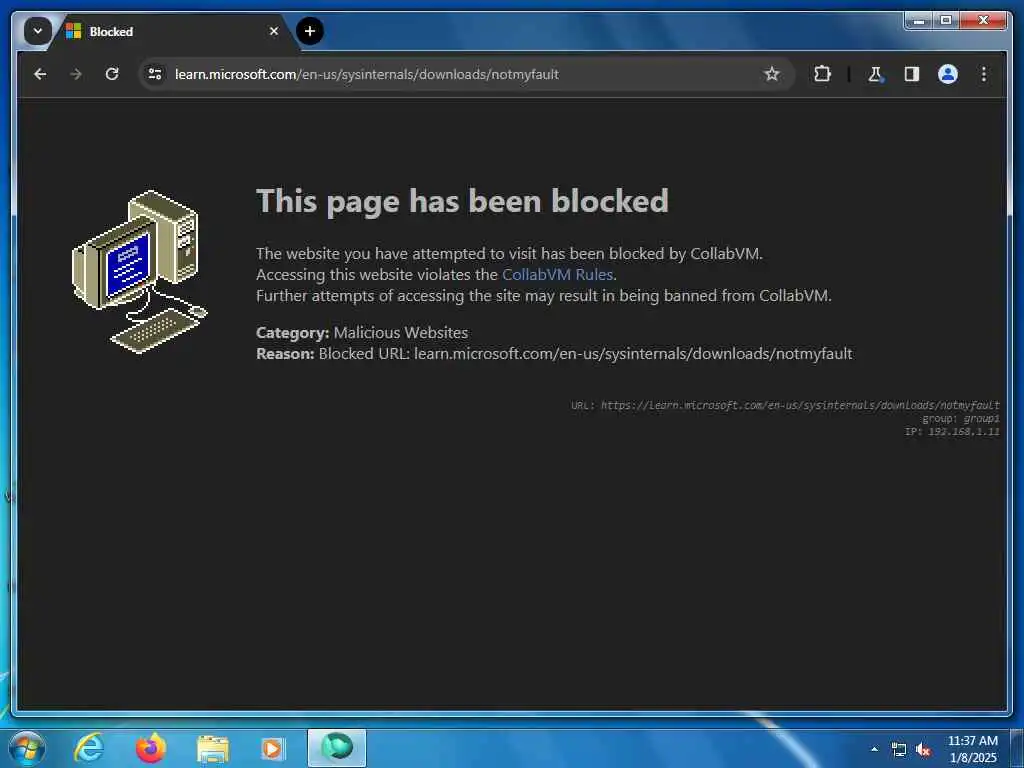Close the browser window
Viewport: 1024px width, 768px height.
click(983, 20)
